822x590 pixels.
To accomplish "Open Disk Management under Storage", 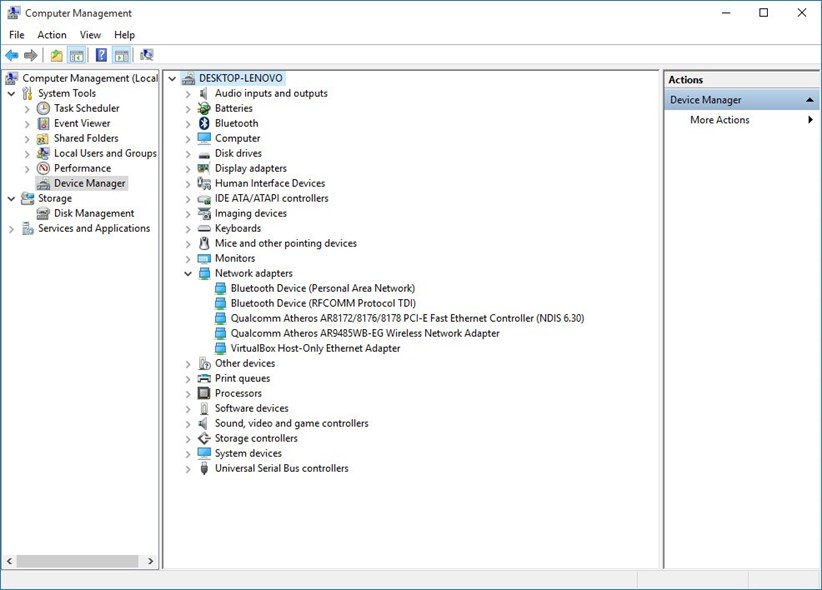I will pyautogui.click(x=94, y=213).
